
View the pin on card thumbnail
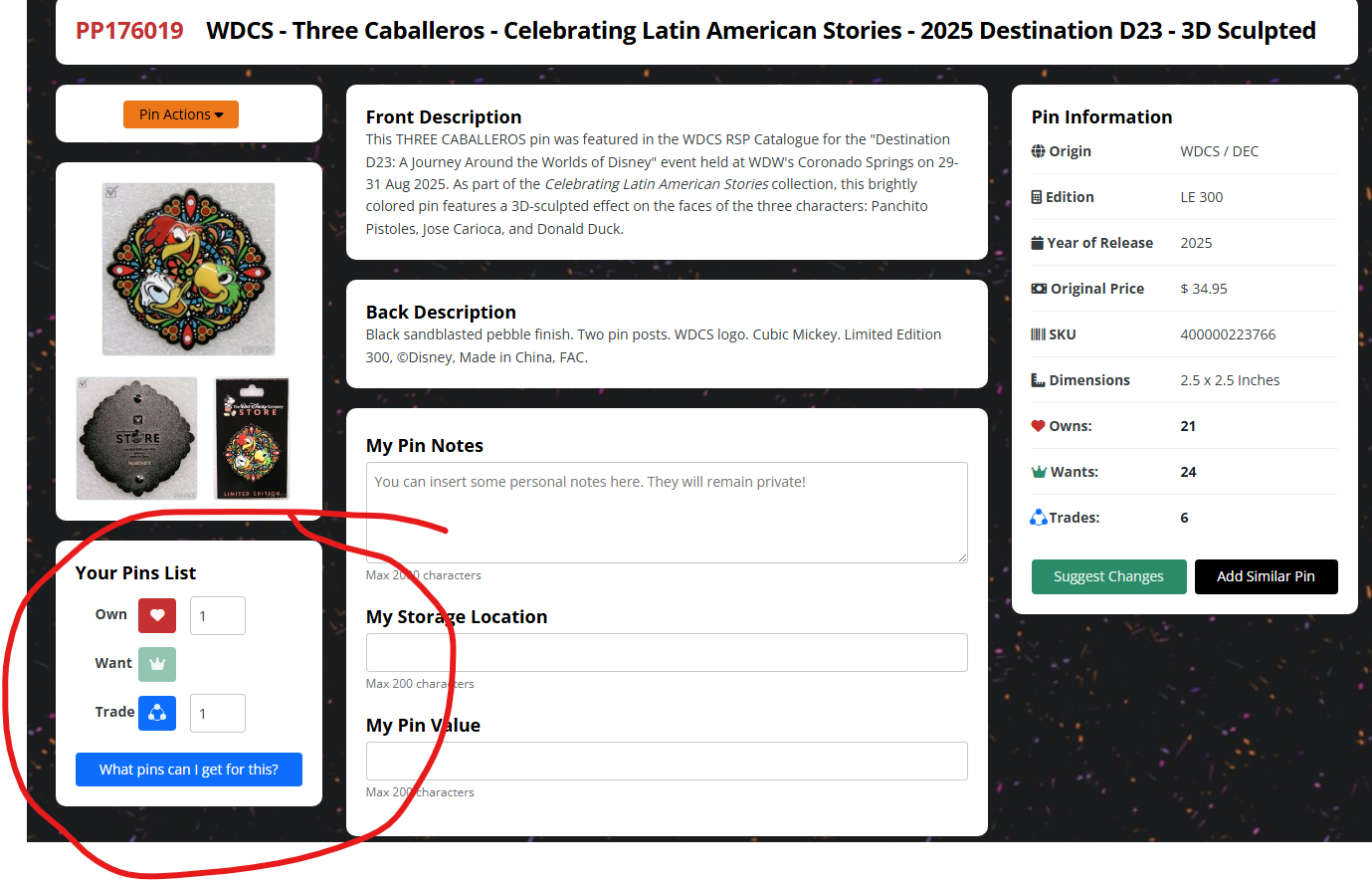[x=252, y=438]
